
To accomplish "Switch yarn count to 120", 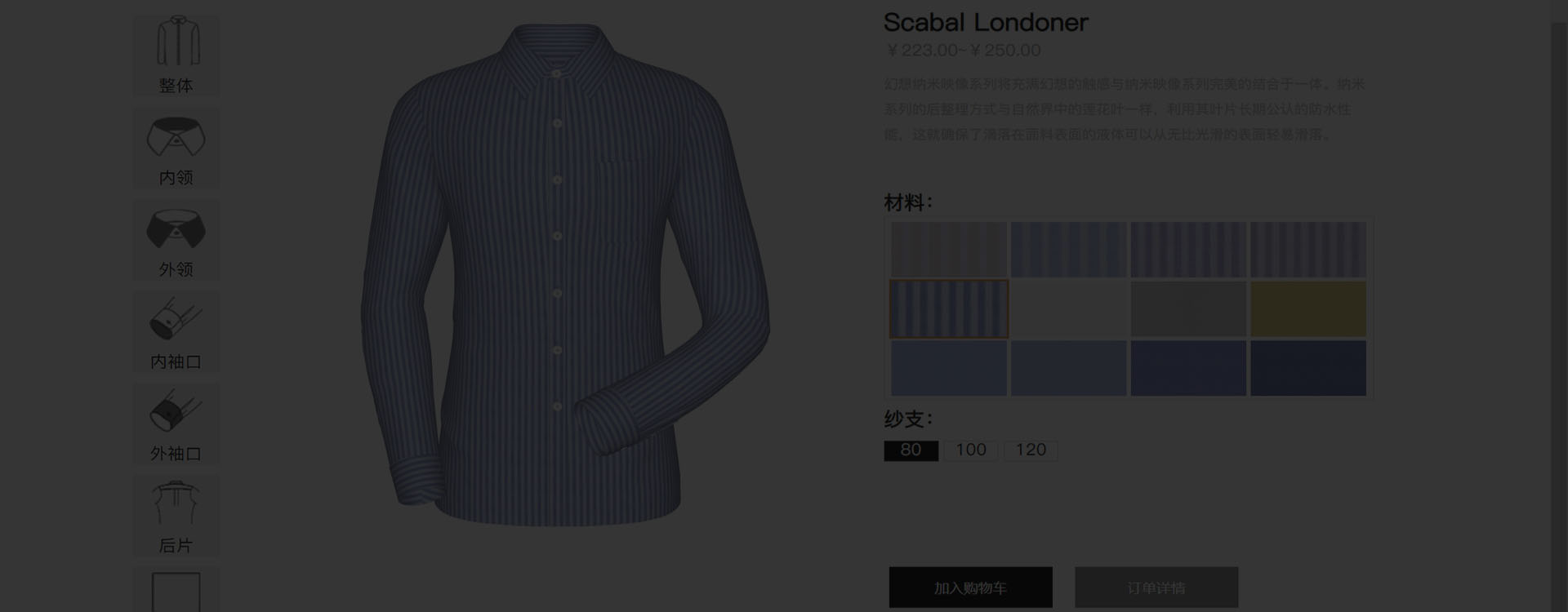I will [x=1031, y=450].
